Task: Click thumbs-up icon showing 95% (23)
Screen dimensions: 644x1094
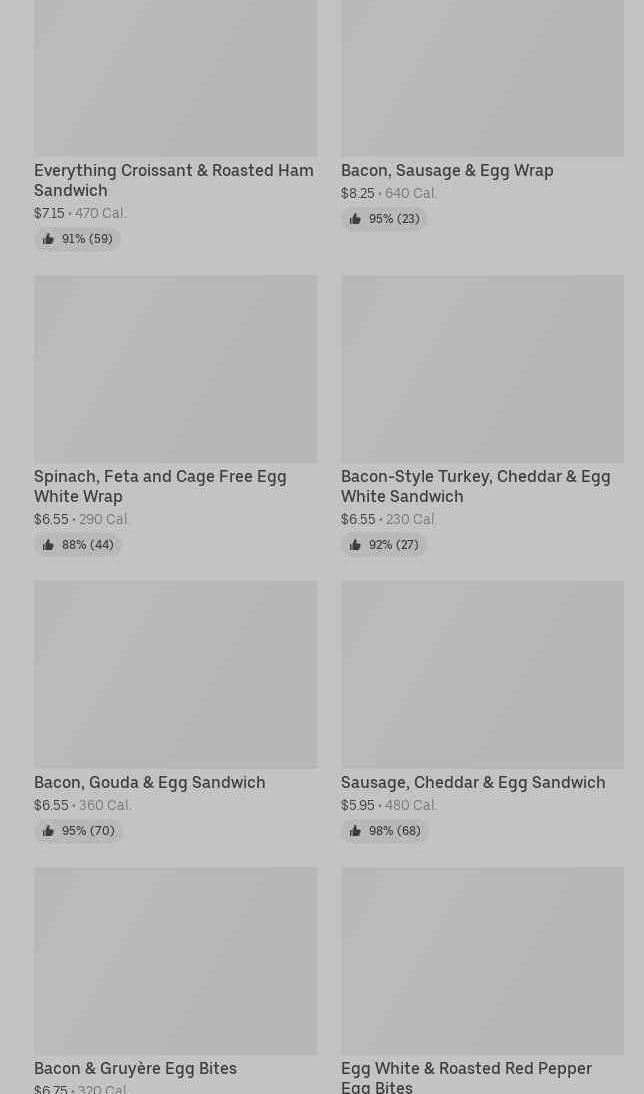Action: pos(354,219)
